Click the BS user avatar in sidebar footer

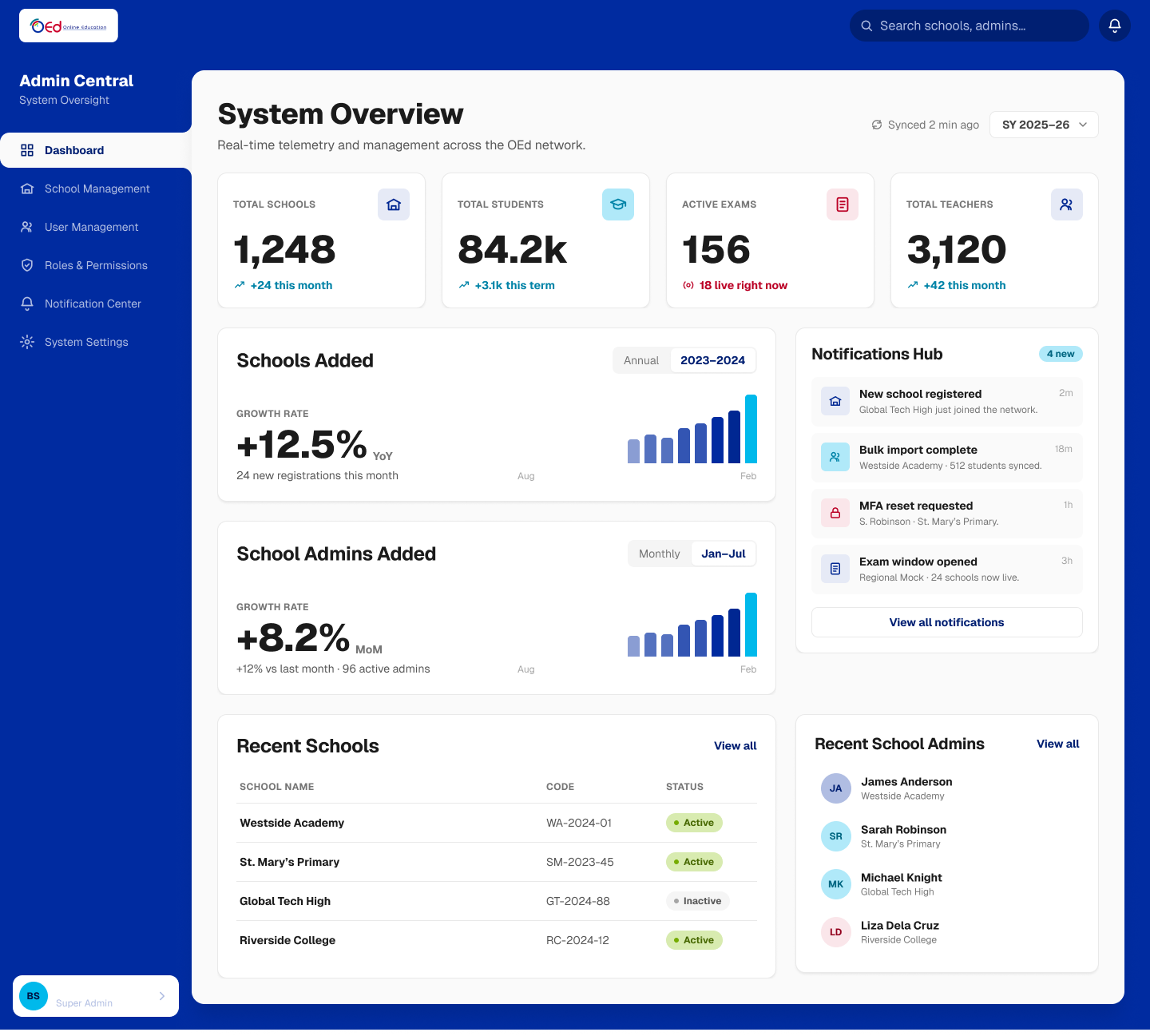[x=34, y=996]
